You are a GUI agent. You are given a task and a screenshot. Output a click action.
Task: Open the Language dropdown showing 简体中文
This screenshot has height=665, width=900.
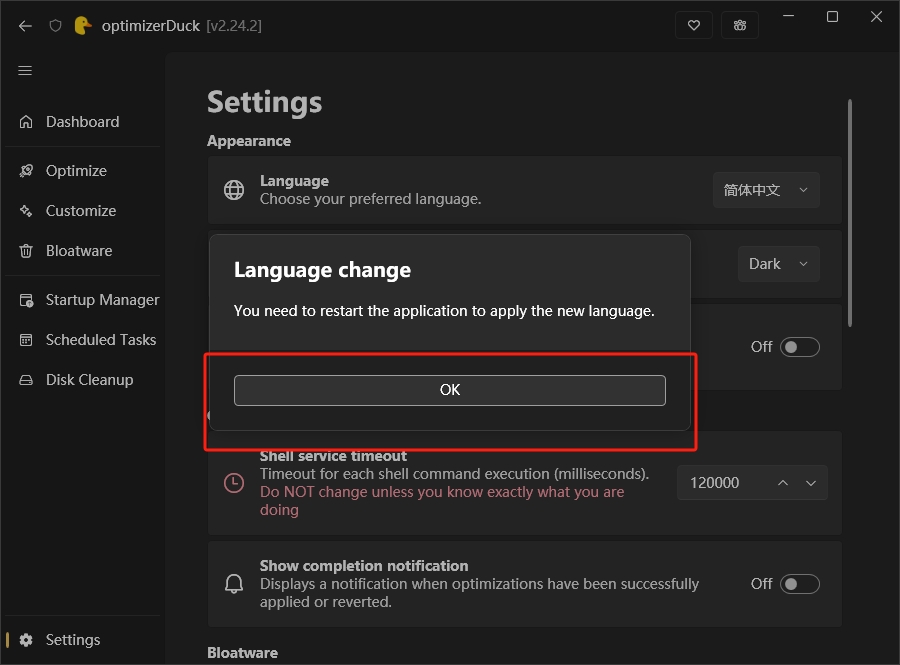766,190
